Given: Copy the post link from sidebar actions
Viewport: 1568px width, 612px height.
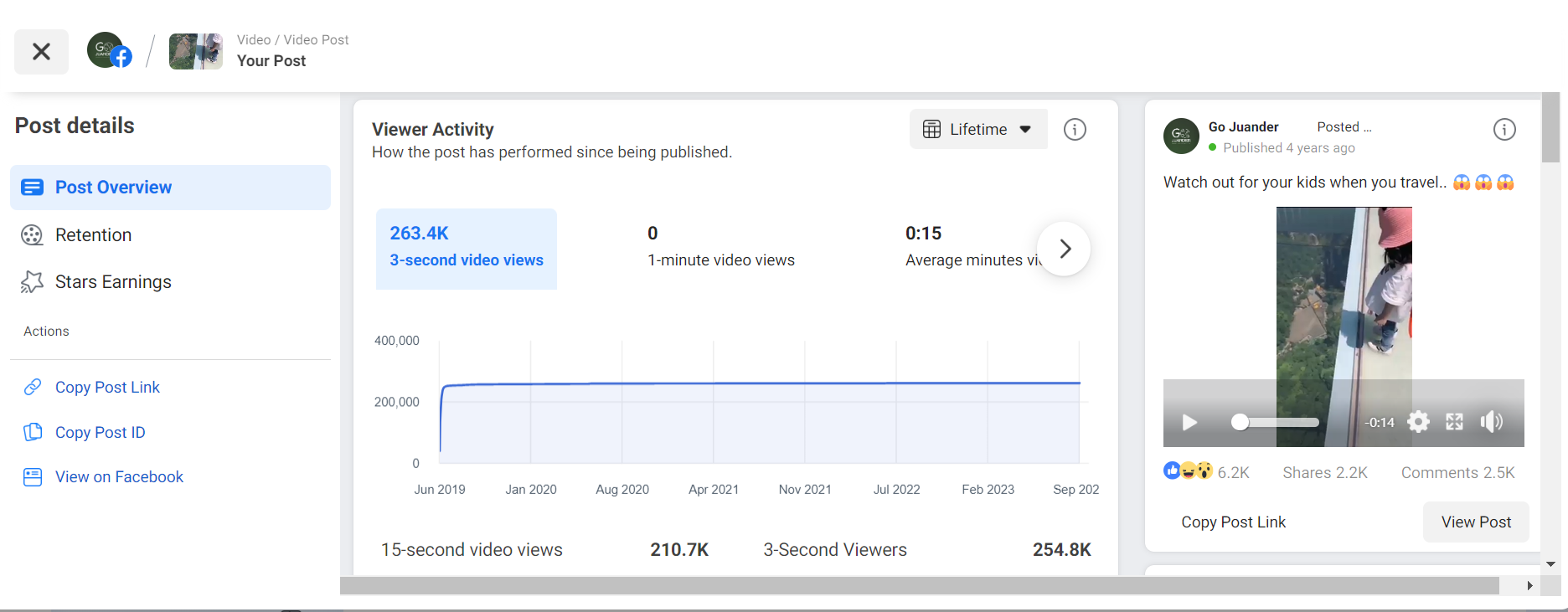Looking at the screenshot, I should [x=107, y=388].
